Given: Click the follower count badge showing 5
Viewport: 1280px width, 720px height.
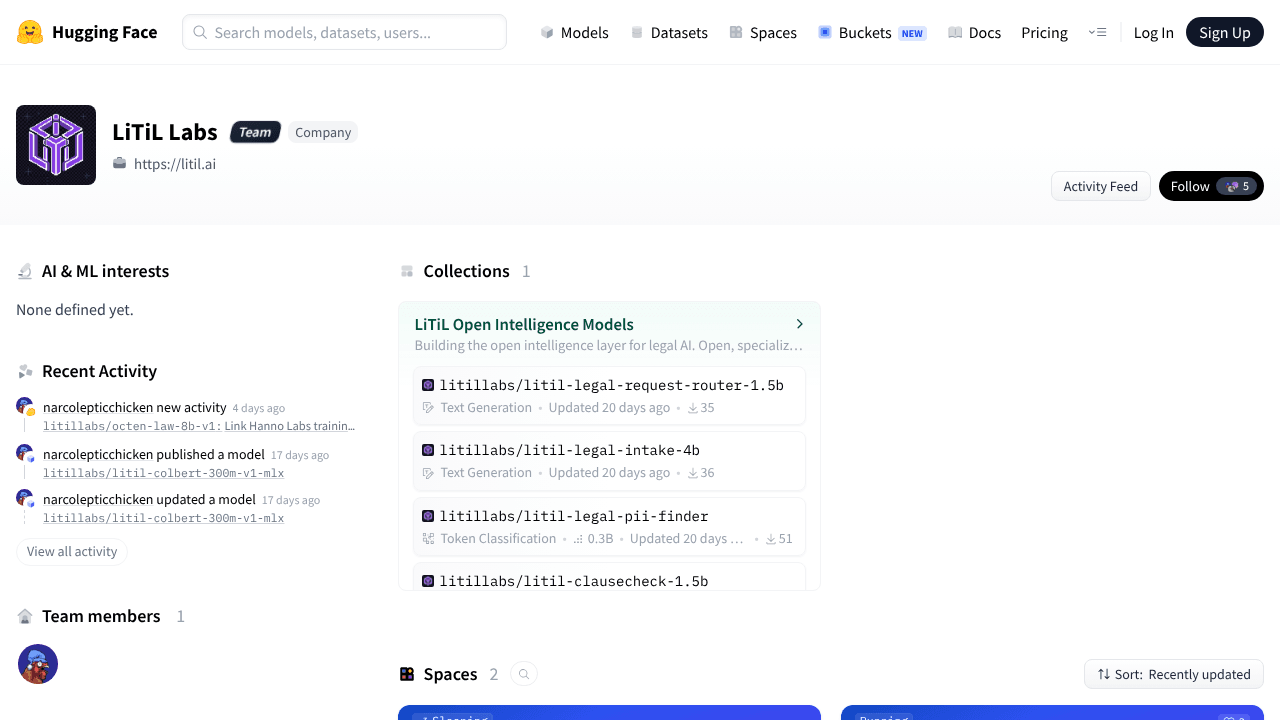Looking at the screenshot, I should (1237, 186).
